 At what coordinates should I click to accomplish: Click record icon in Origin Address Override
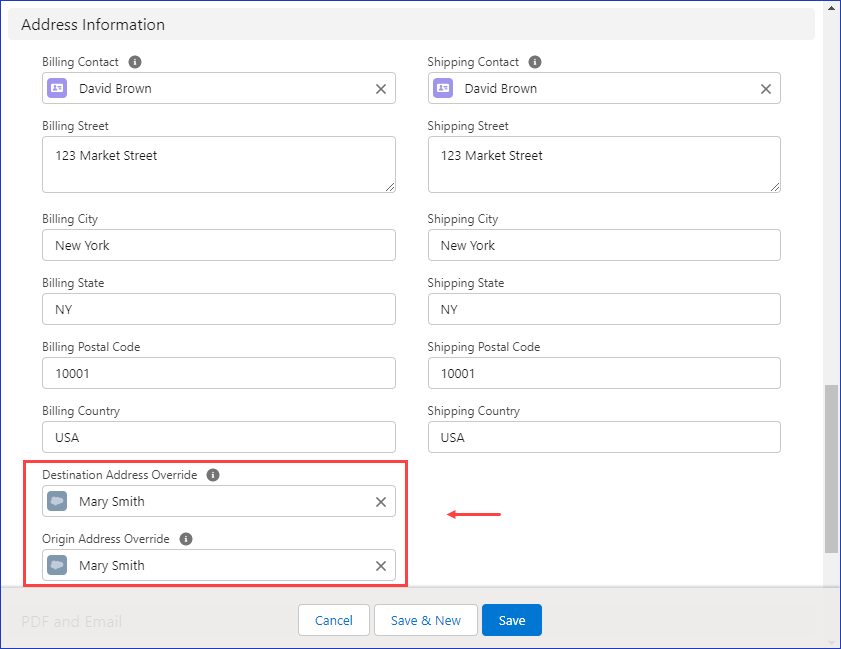[x=57, y=565]
